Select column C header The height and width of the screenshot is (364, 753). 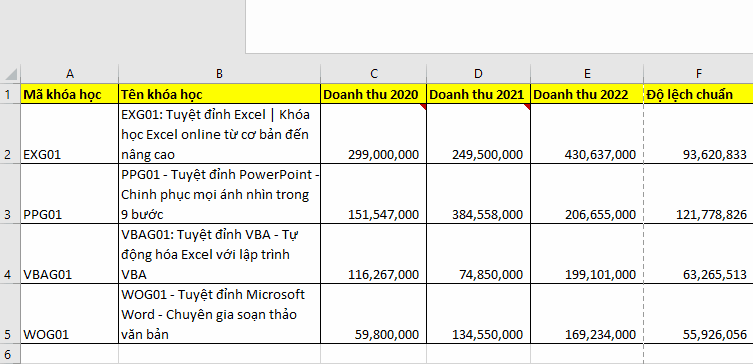[374, 74]
